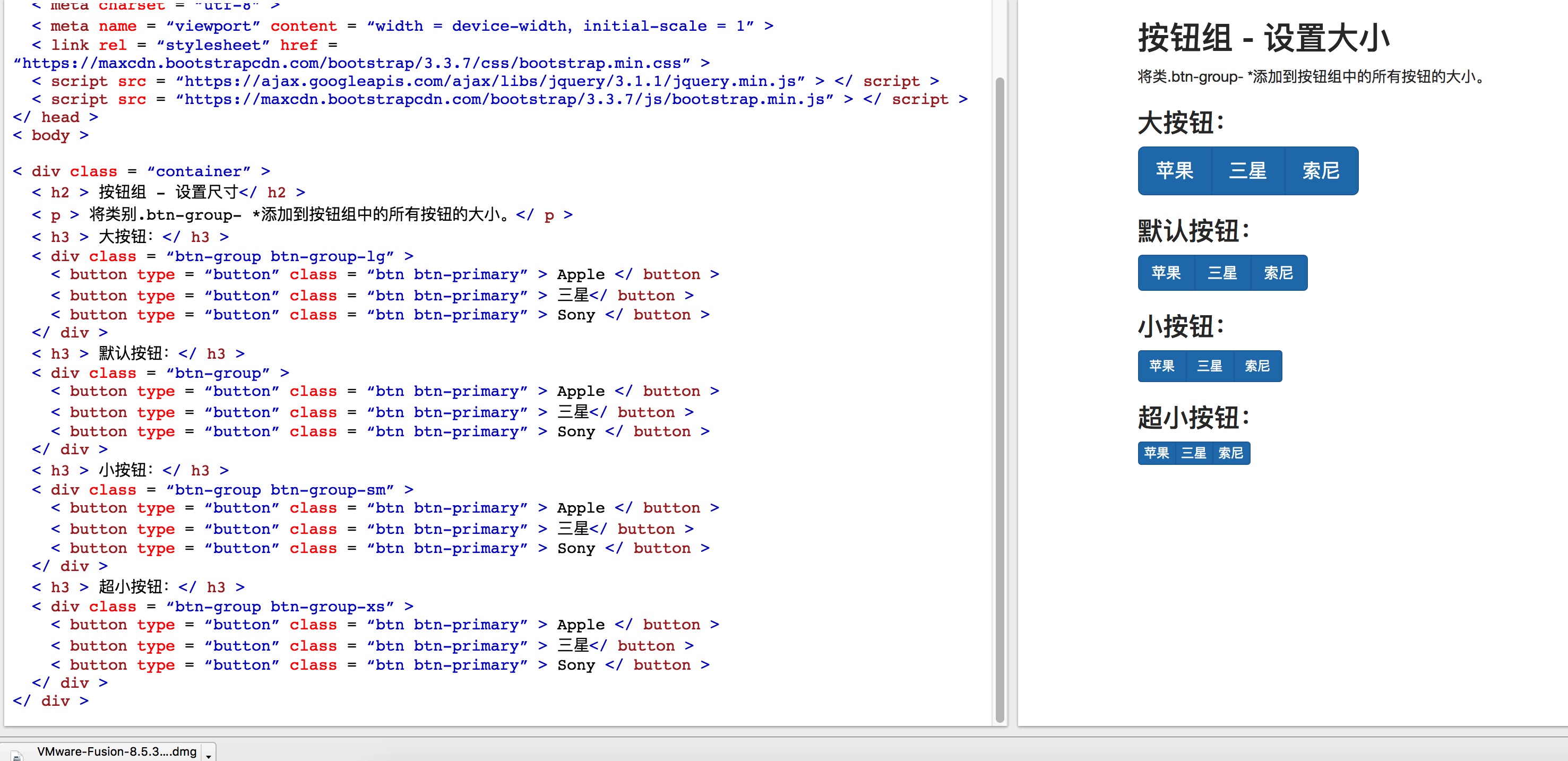Click the code editor vertical scrollbar

1000,399
